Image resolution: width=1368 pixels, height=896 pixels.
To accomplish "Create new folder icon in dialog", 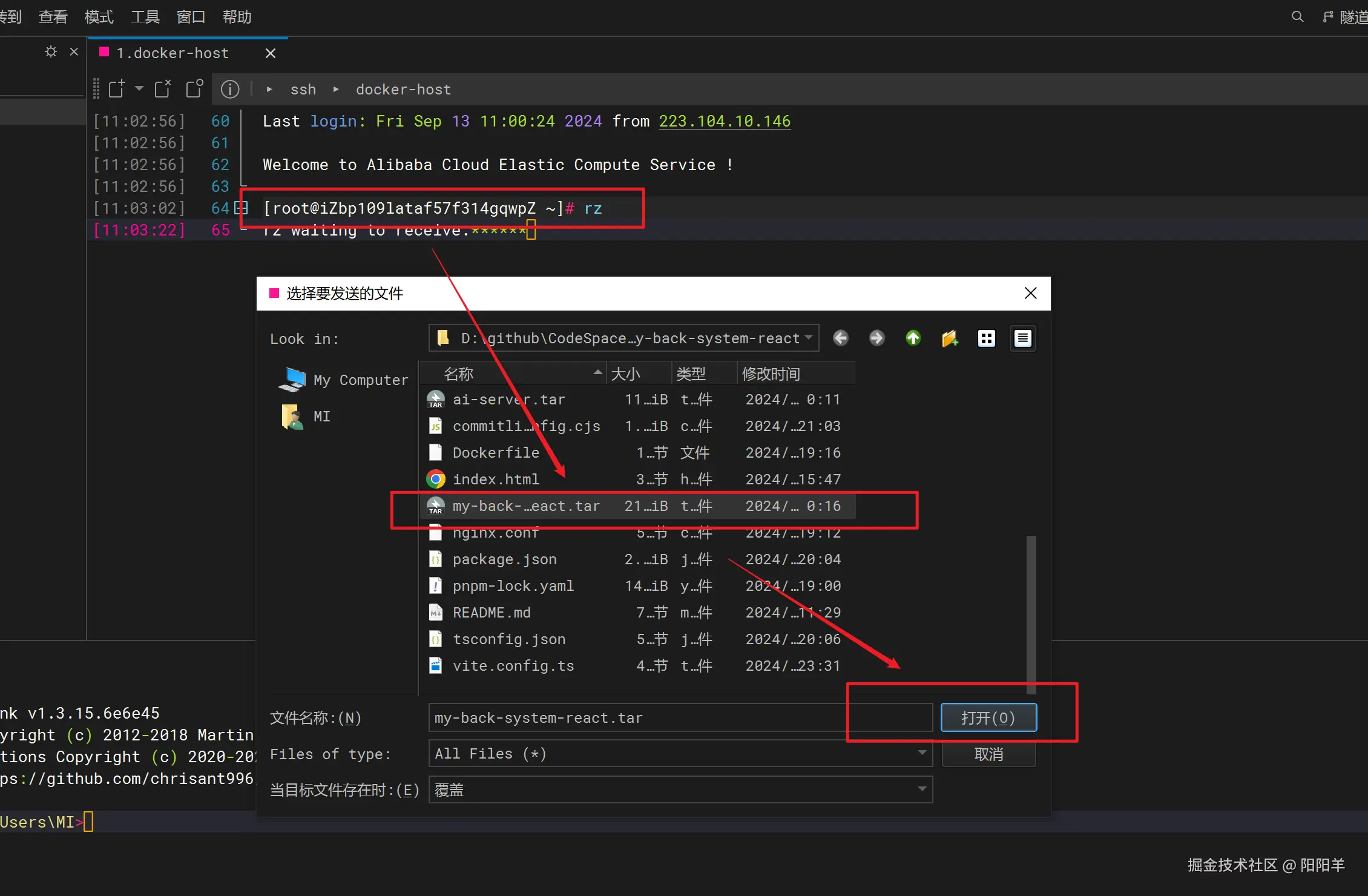I will [949, 338].
